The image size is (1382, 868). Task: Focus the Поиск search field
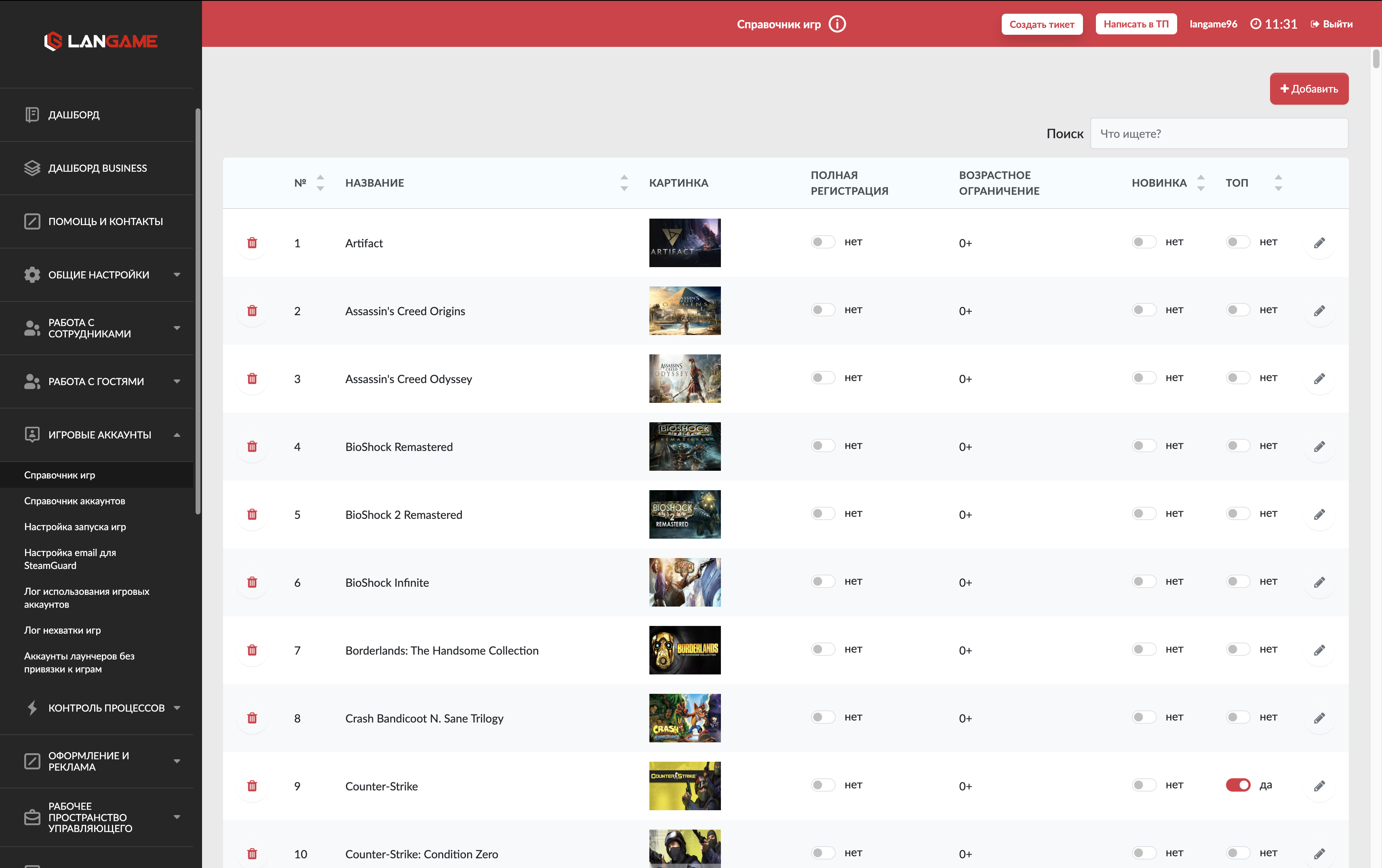1218,134
